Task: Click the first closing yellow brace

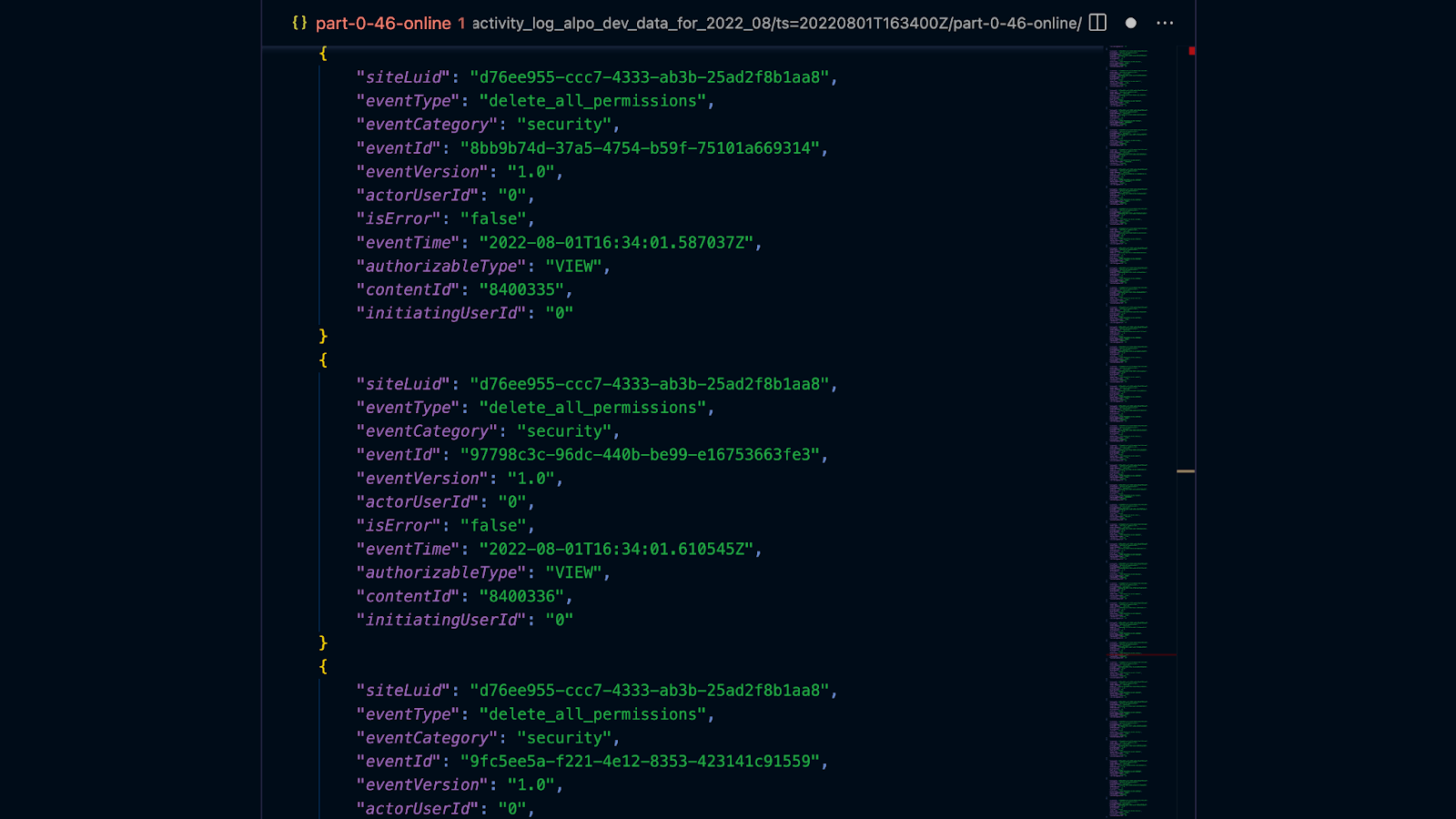Action: (x=323, y=337)
